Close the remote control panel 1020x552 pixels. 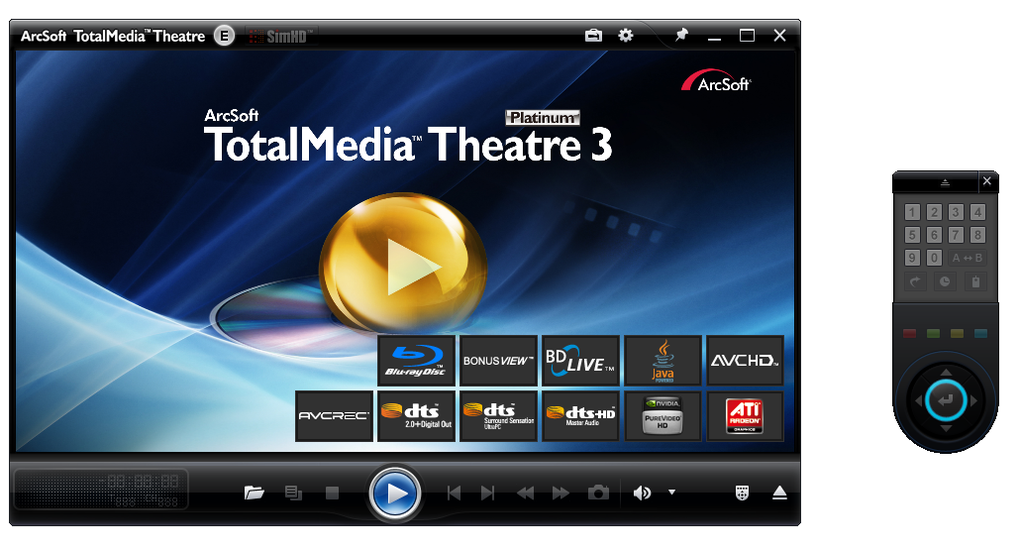(987, 181)
